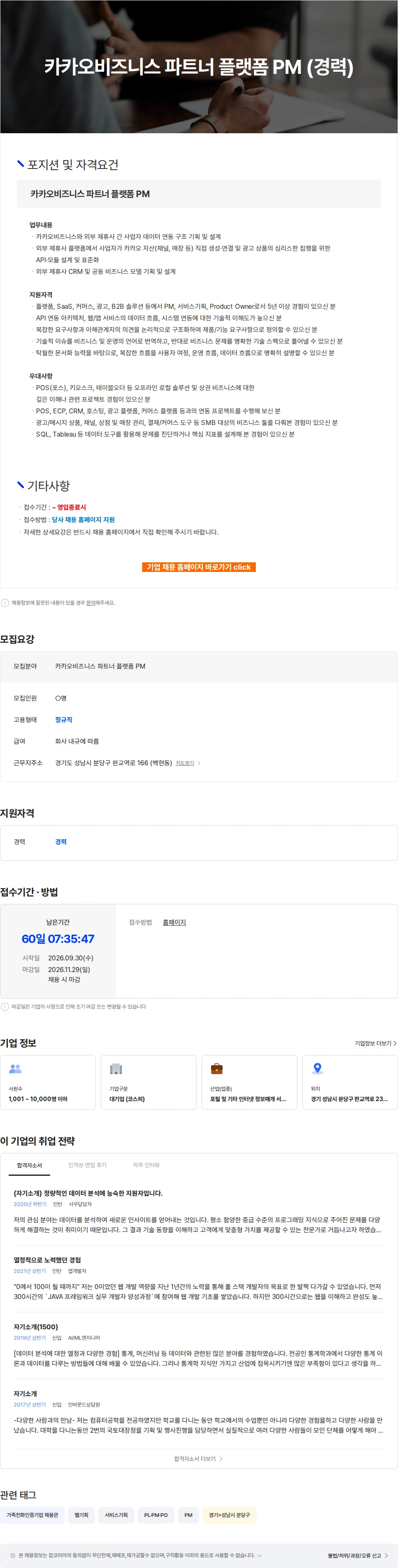Open the 2017년 상반기 자기소개 essay

(x=26, y=1393)
